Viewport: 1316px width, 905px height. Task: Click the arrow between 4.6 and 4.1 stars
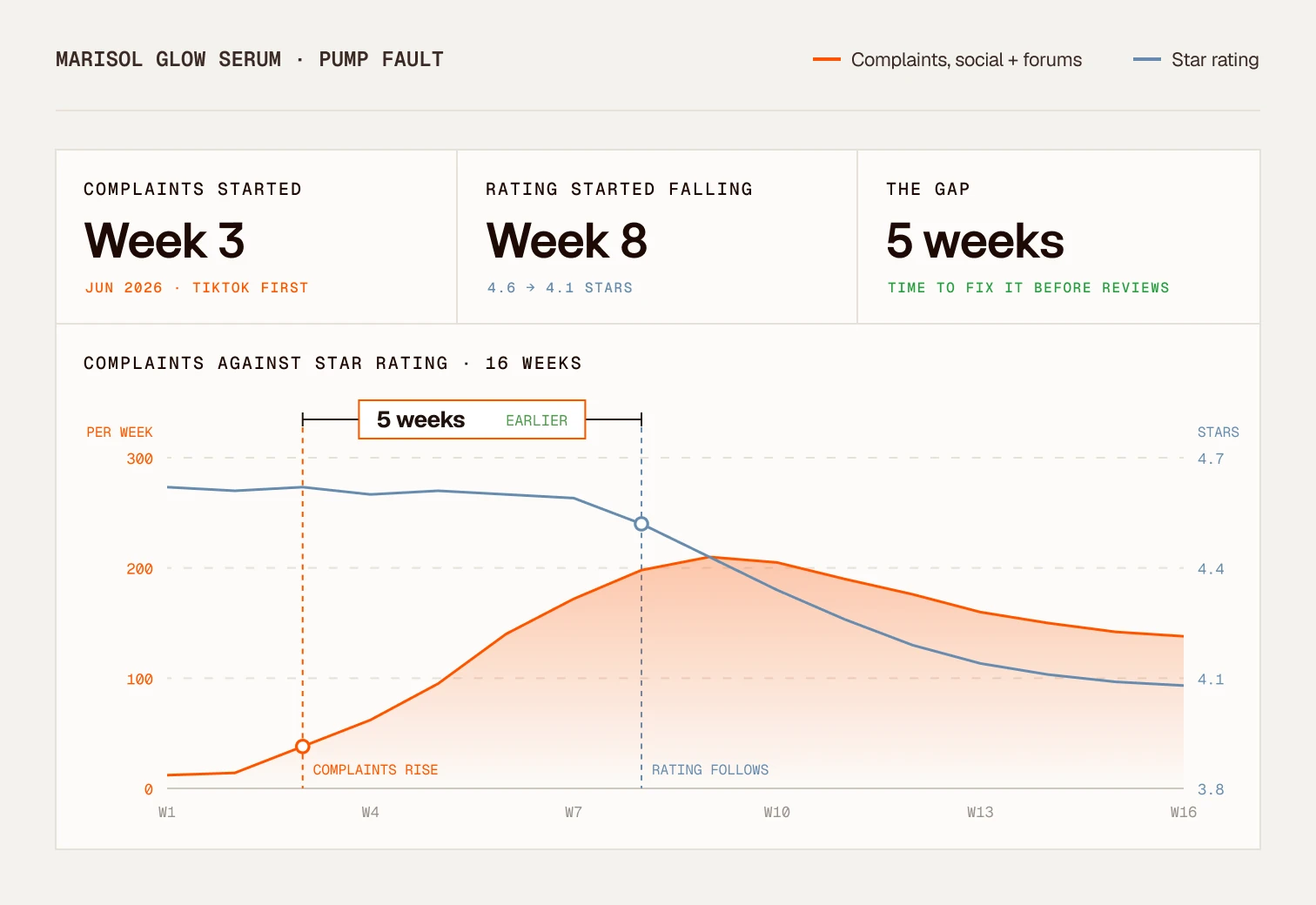pos(530,287)
